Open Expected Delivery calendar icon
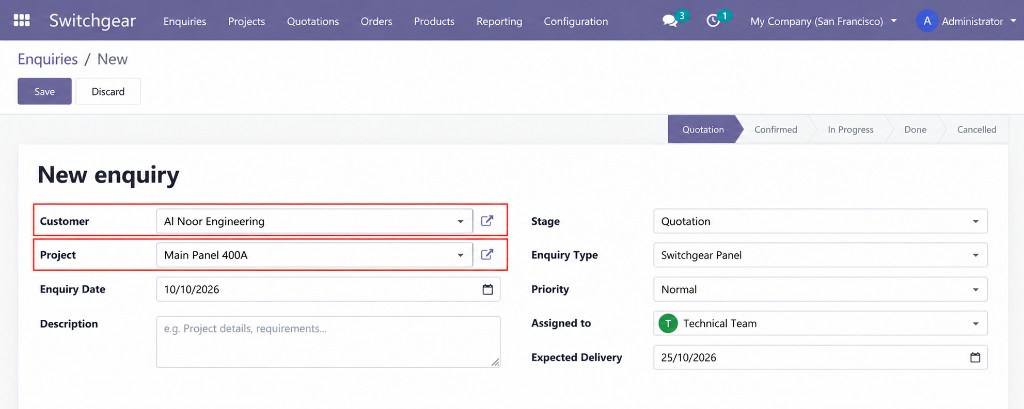Screen dimensions: 1024x409 [x=975, y=357]
